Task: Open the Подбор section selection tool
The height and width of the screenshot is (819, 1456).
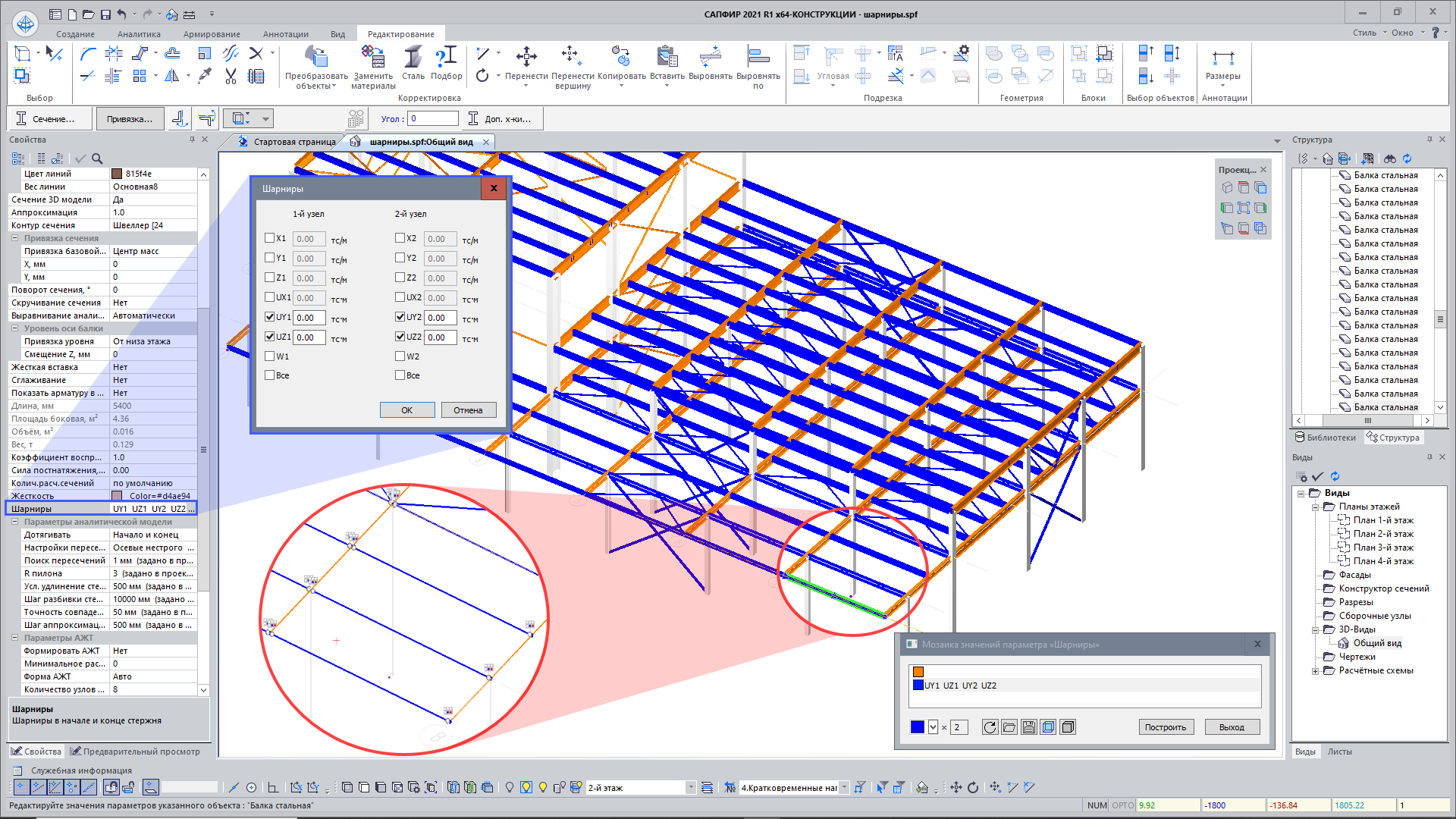Action: [446, 58]
